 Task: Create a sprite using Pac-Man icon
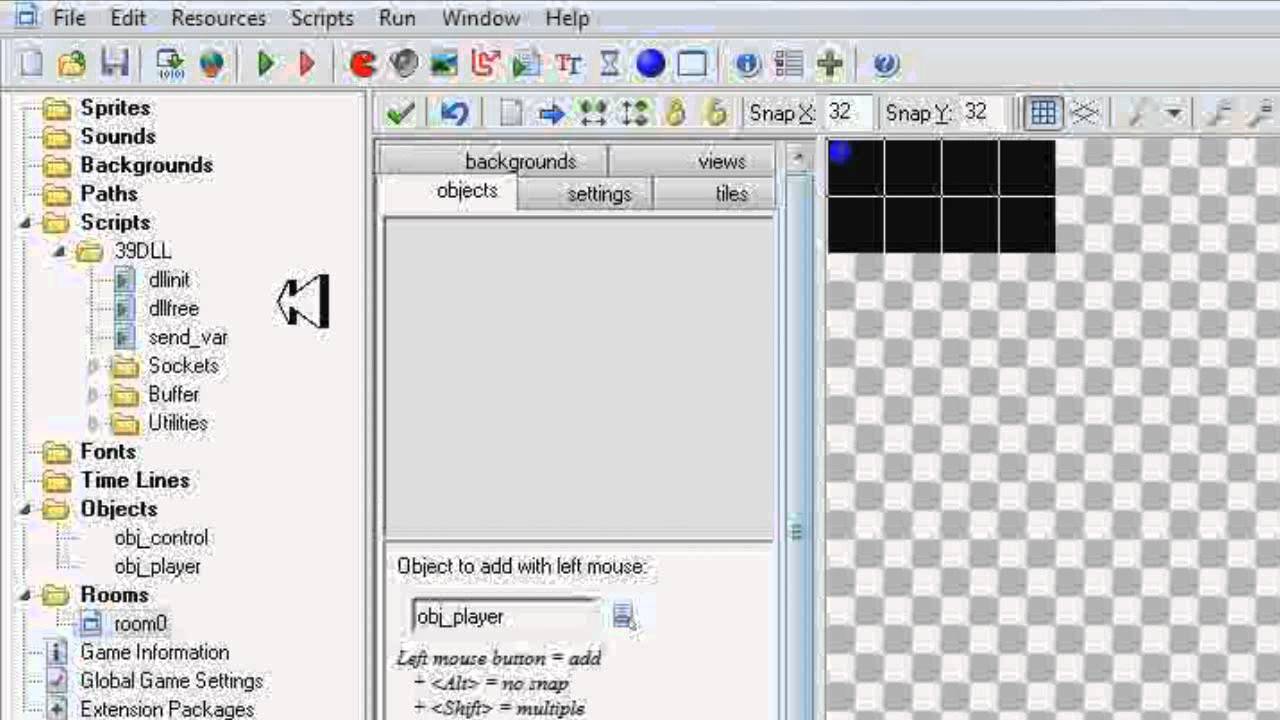click(x=362, y=64)
